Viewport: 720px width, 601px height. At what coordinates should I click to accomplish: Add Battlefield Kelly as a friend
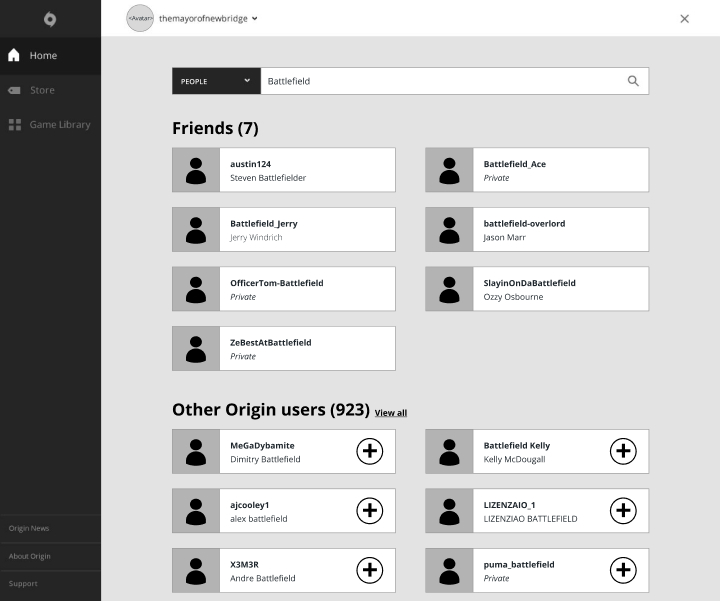coord(623,452)
